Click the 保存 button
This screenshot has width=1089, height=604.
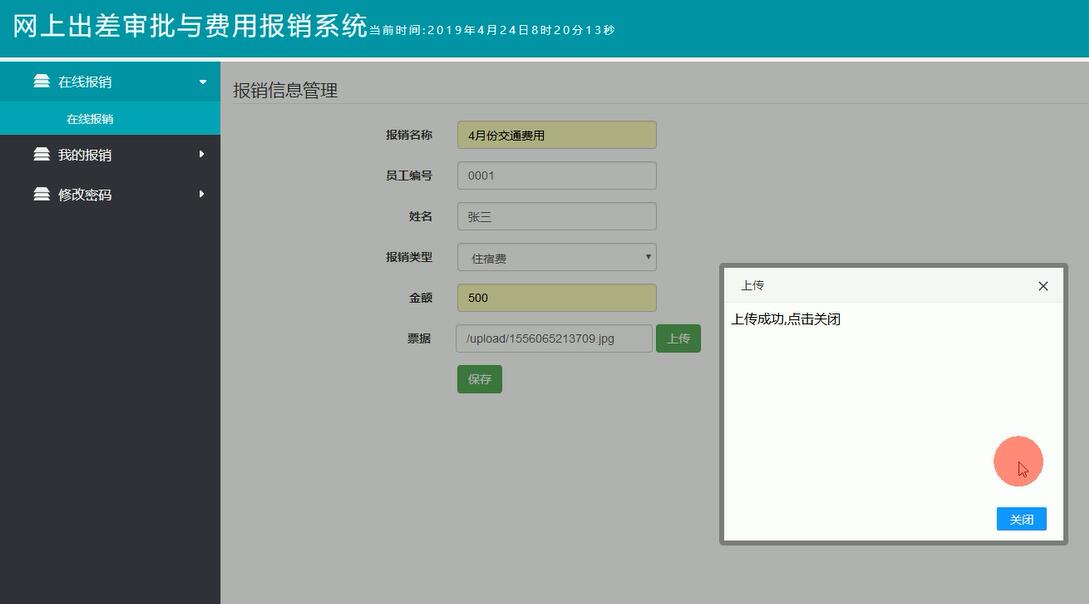coord(479,378)
